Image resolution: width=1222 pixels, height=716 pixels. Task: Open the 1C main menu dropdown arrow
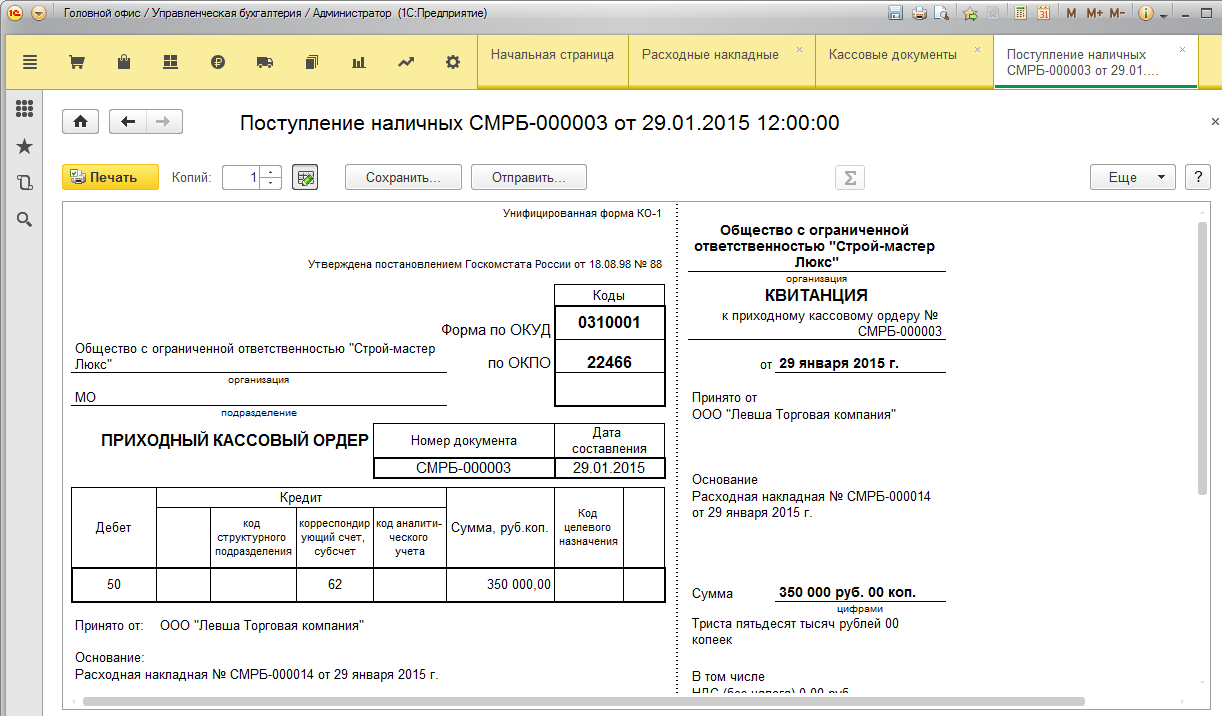click(39, 14)
